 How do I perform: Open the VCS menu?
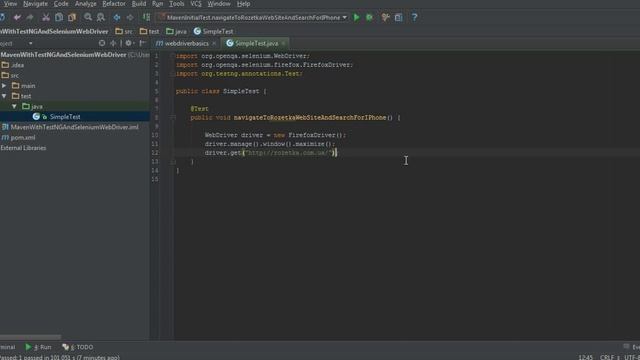pos(196,4)
